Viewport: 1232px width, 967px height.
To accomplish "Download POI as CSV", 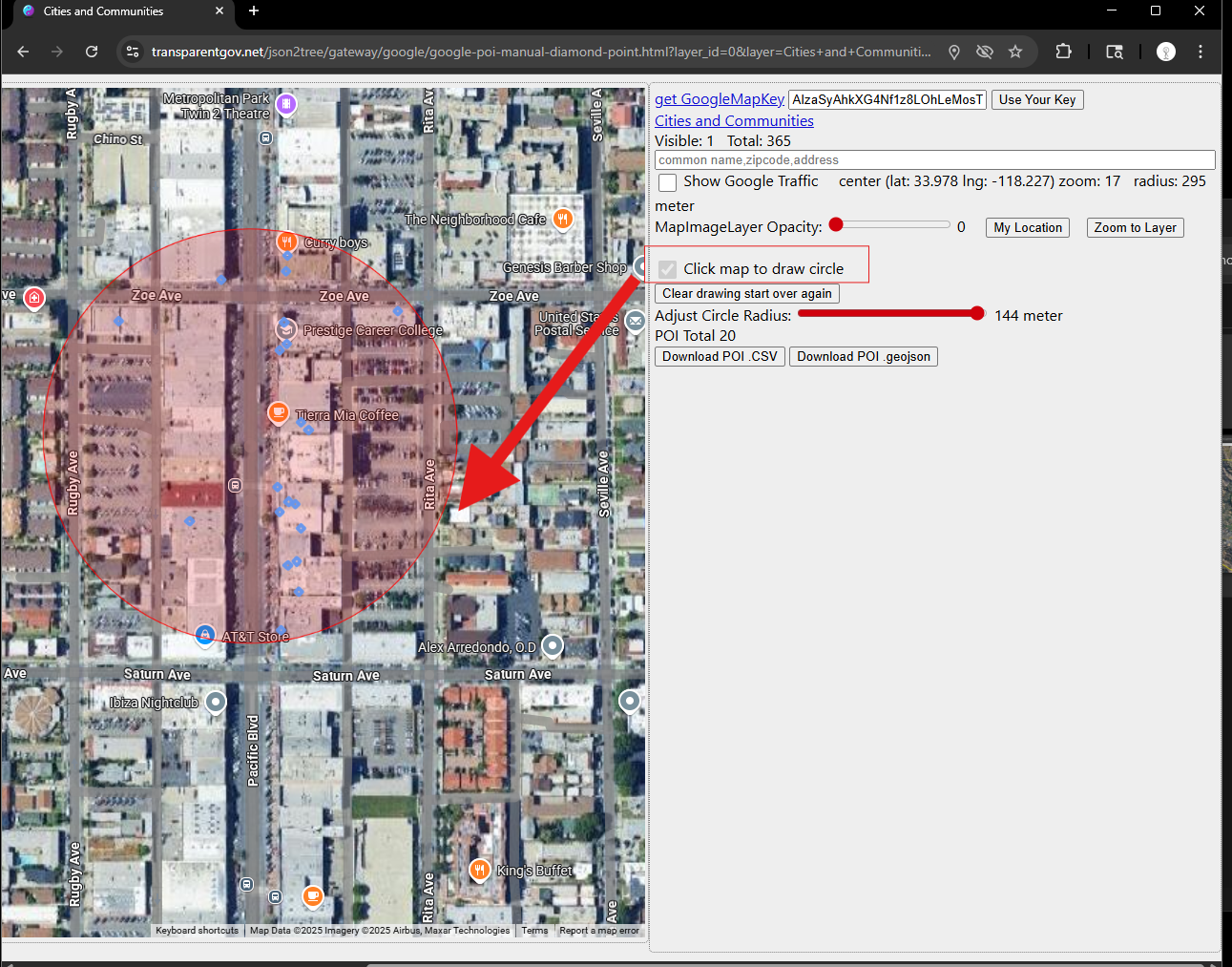I will tap(720, 356).
